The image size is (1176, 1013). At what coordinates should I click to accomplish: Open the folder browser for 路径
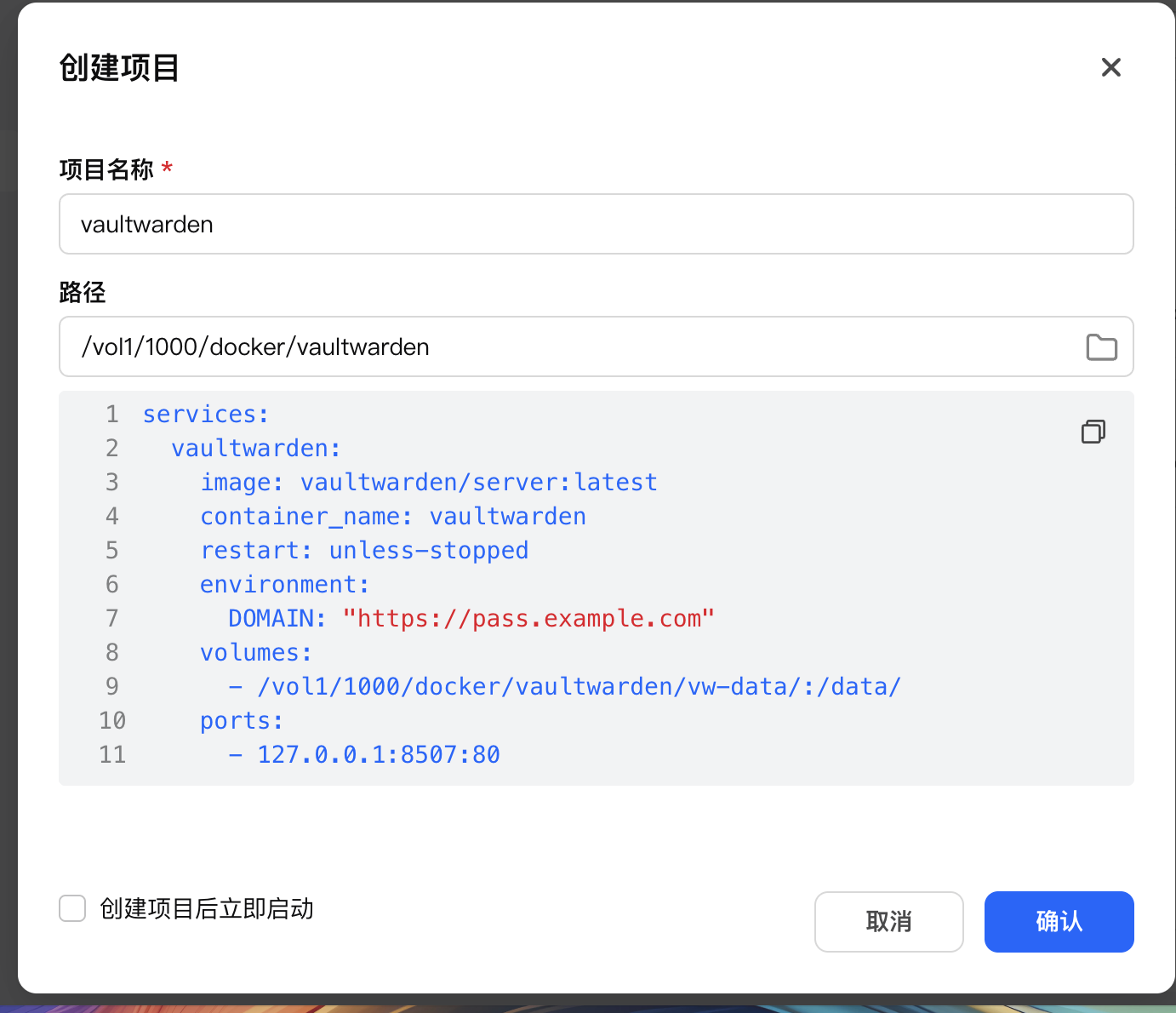[1101, 347]
